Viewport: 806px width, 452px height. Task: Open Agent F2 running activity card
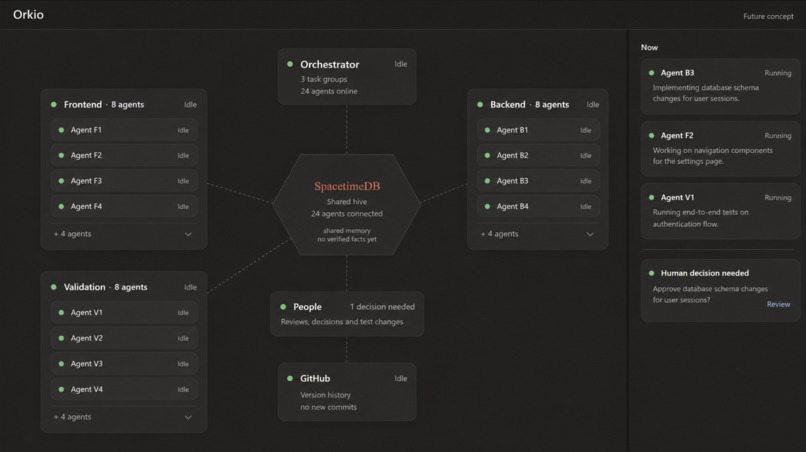coord(720,149)
